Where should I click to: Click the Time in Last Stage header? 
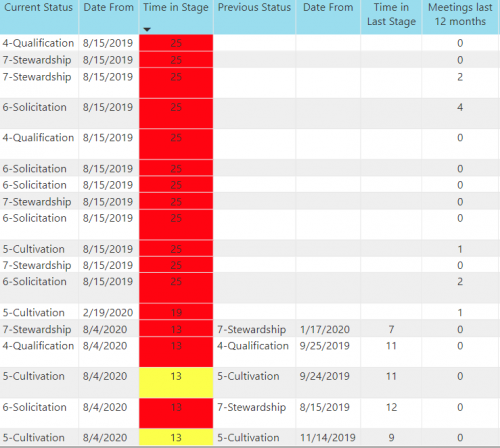click(x=391, y=14)
